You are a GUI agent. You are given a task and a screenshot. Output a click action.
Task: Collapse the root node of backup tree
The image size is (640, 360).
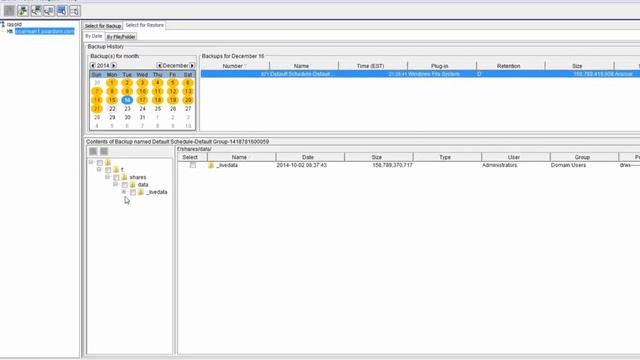click(91, 162)
